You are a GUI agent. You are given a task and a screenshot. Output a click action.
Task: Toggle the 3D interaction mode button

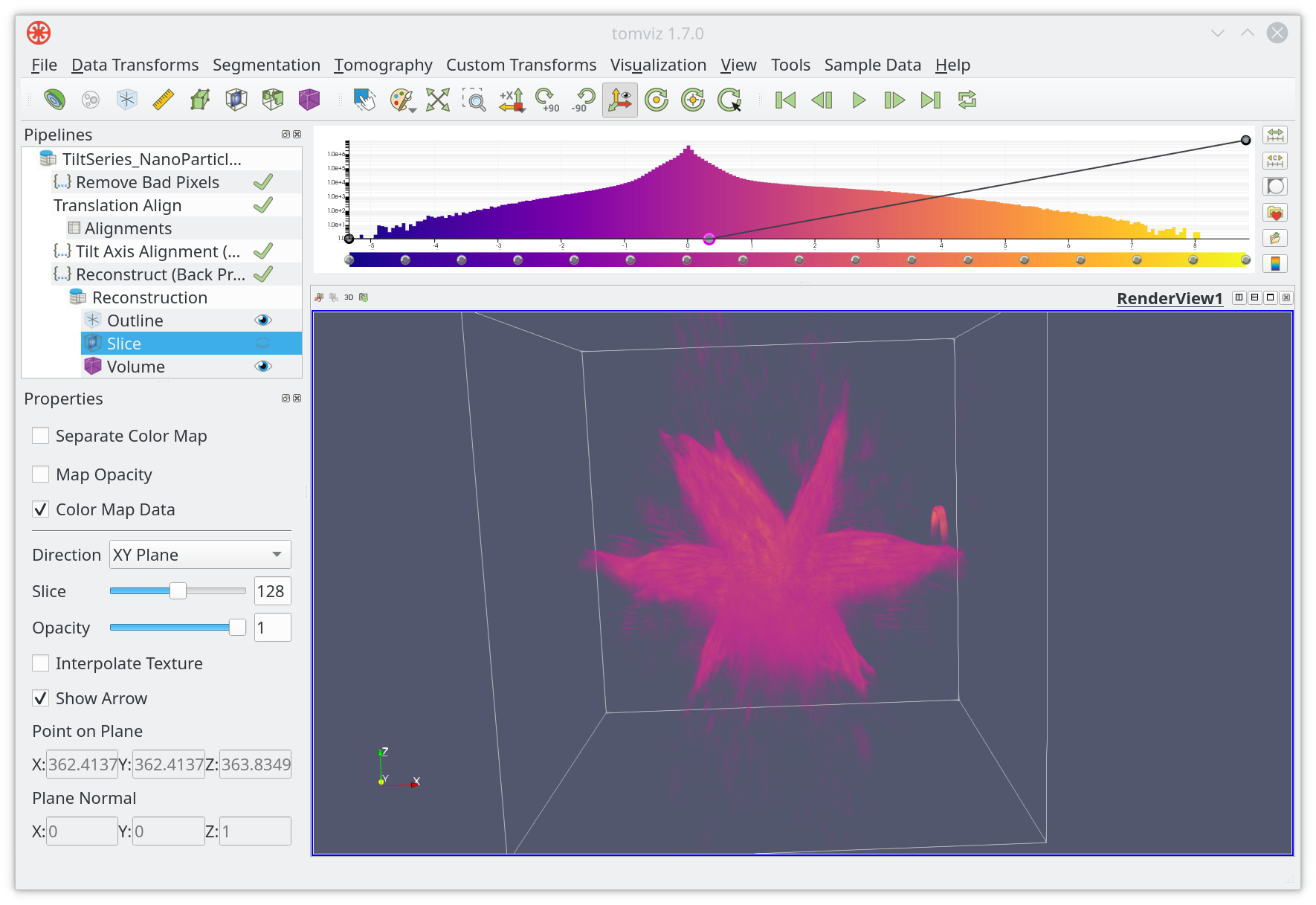click(349, 297)
